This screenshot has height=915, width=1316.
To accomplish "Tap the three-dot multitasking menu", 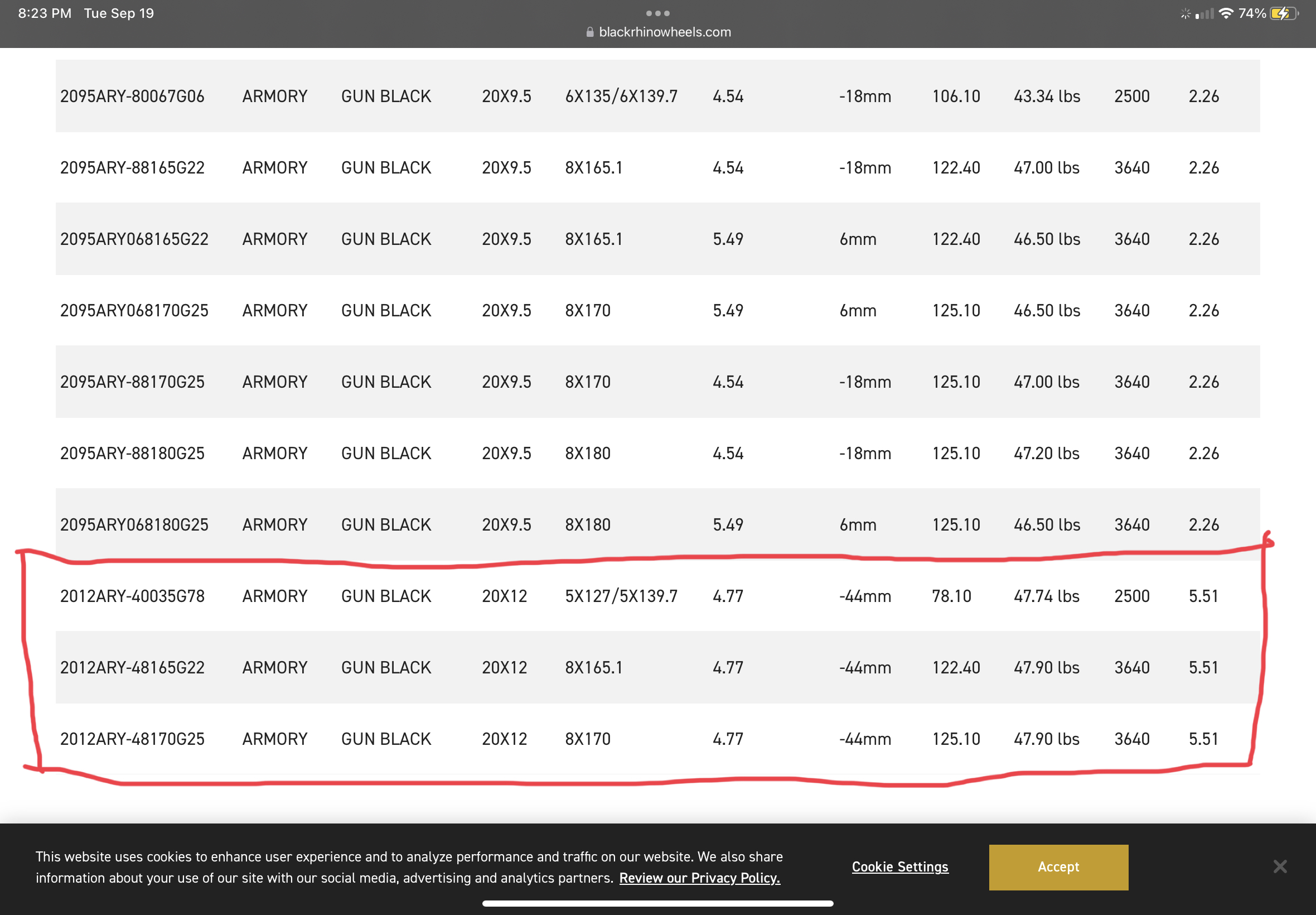I will pos(657,13).
